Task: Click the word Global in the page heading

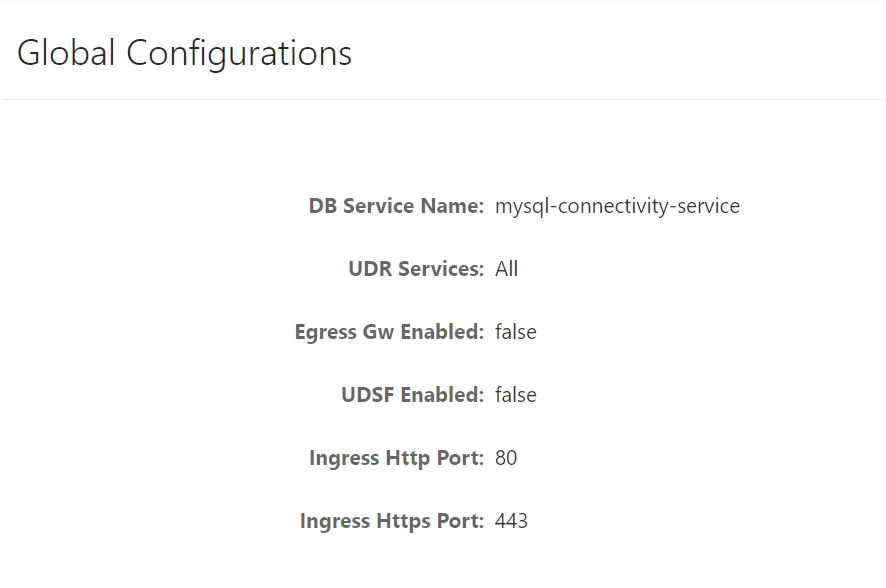Action: pyautogui.click(x=66, y=53)
